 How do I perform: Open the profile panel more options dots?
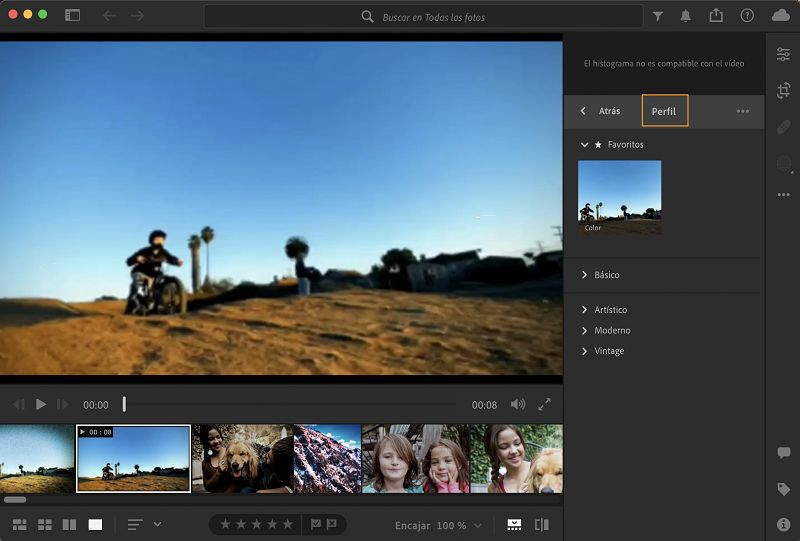pyautogui.click(x=743, y=111)
